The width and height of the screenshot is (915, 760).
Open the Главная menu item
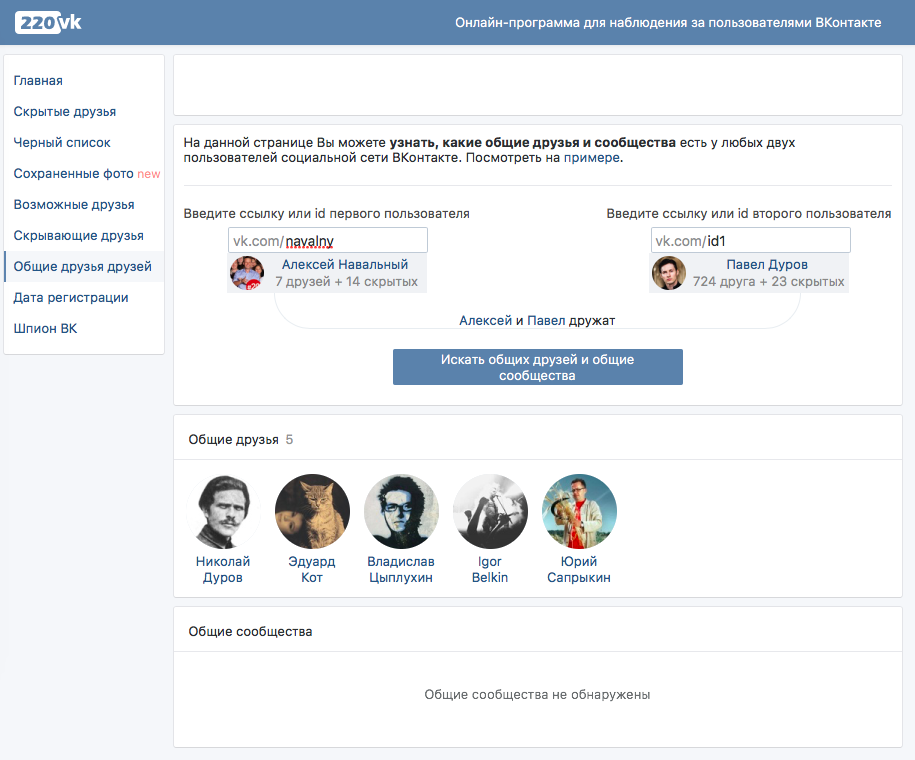[38, 81]
